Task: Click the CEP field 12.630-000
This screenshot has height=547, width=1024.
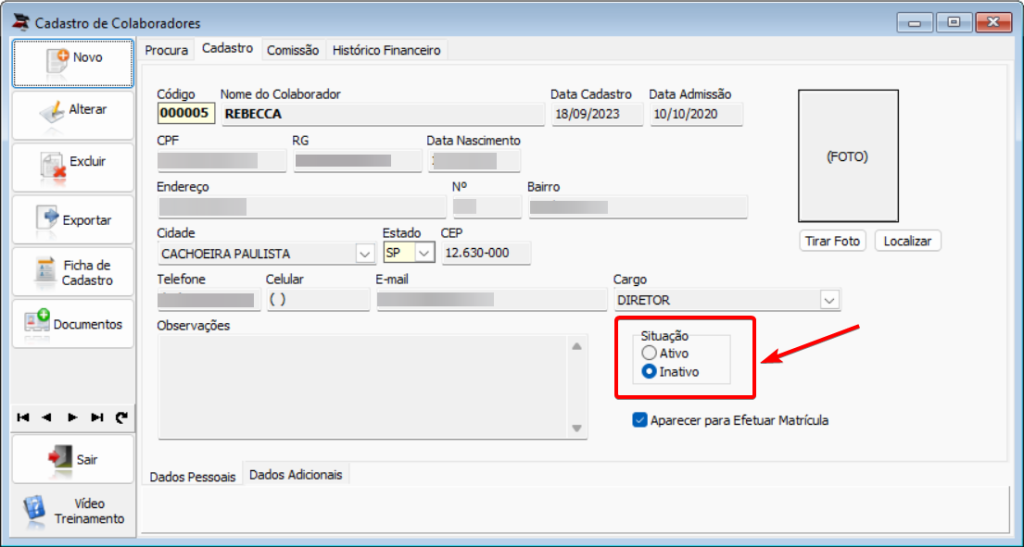Action: click(x=486, y=253)
